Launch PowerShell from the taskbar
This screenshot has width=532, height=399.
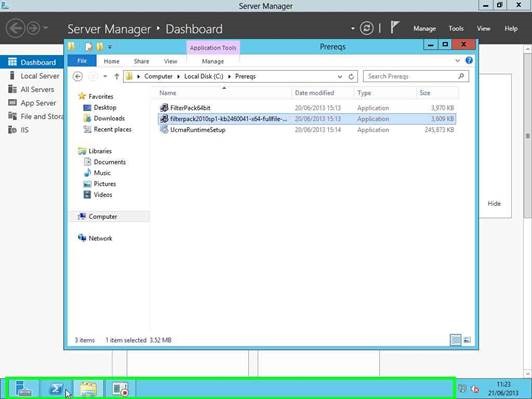[x=57, y=389]
